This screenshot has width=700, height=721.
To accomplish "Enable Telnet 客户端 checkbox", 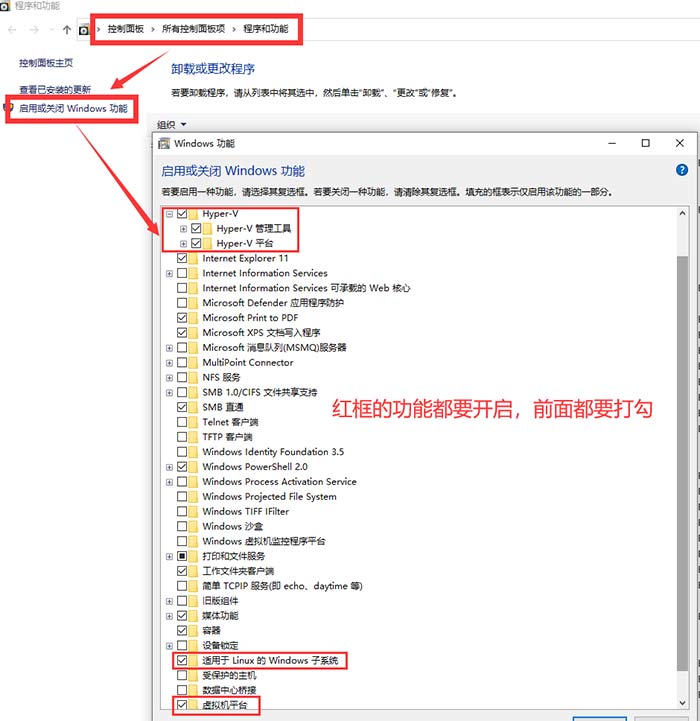I will click(182, 422).
